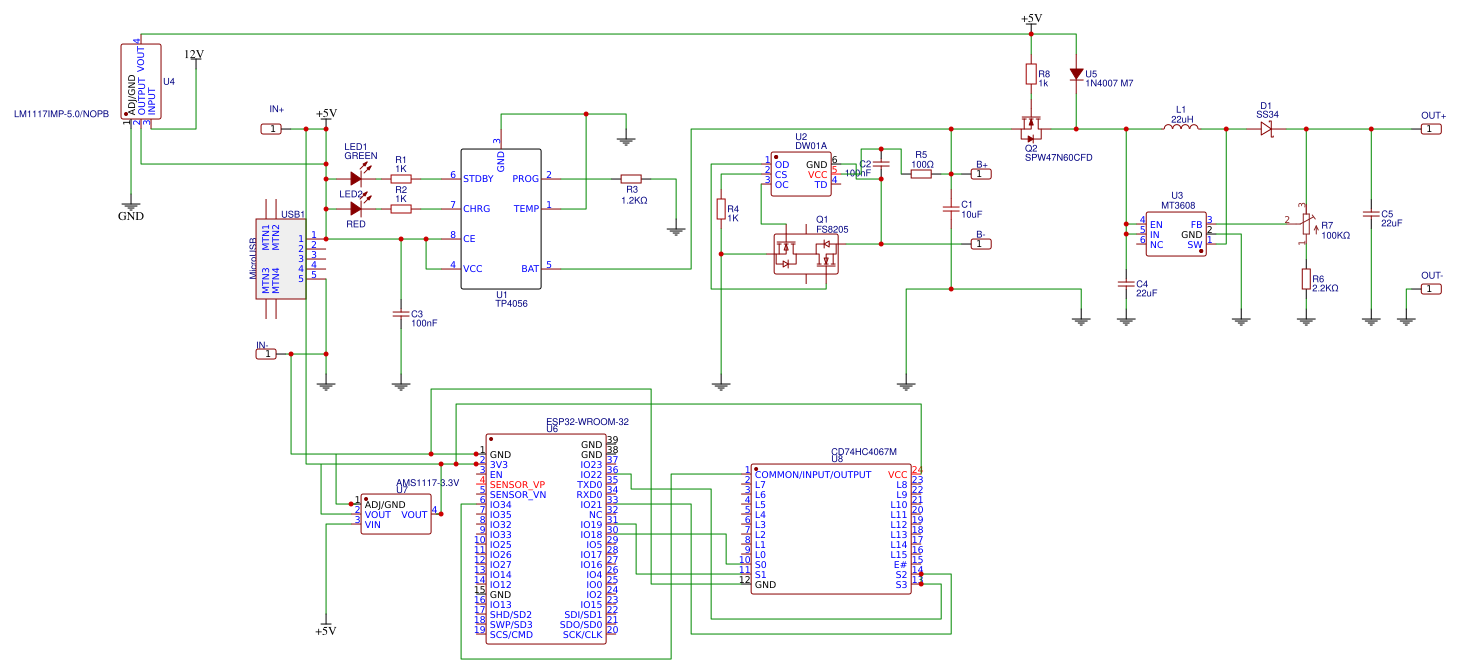Click the COMMON/INPUT/OUTPUT pin on U8
The height and width of the screenshot is (669, 1459).
tap(810, 471)
